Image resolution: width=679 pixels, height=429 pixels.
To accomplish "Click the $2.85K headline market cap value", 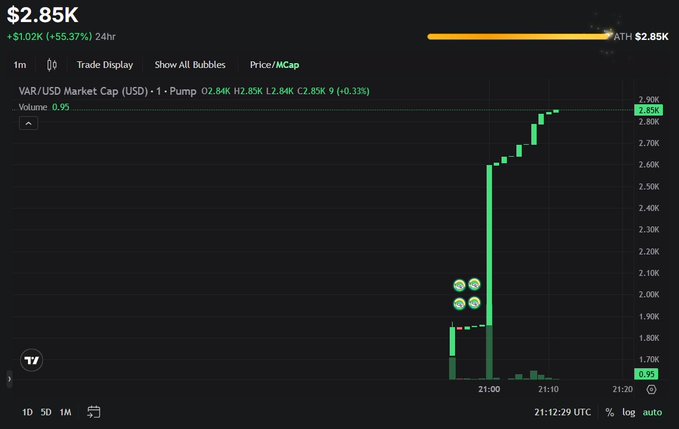I will point(42,15).
